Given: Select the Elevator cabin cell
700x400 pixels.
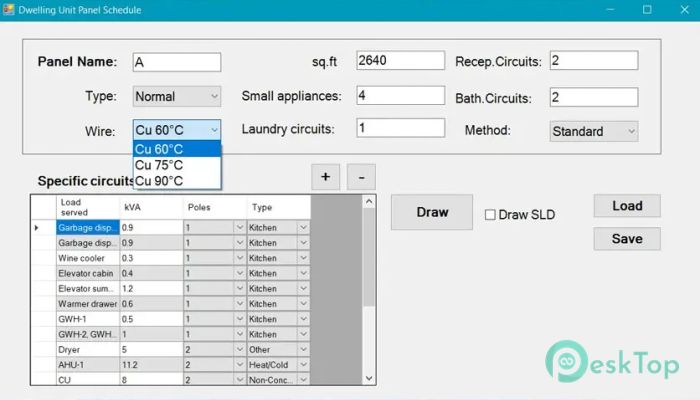Looking at the screenshot, I should tap(88, 273).
